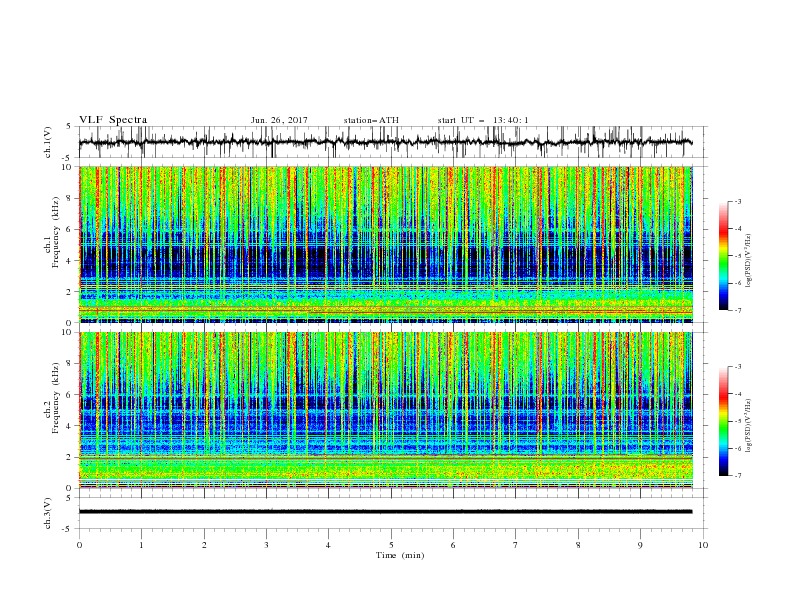Click the "8" tick on the time axis
Image resolution: width=792 pixels, height=612 pixels.
pos(578,545)
